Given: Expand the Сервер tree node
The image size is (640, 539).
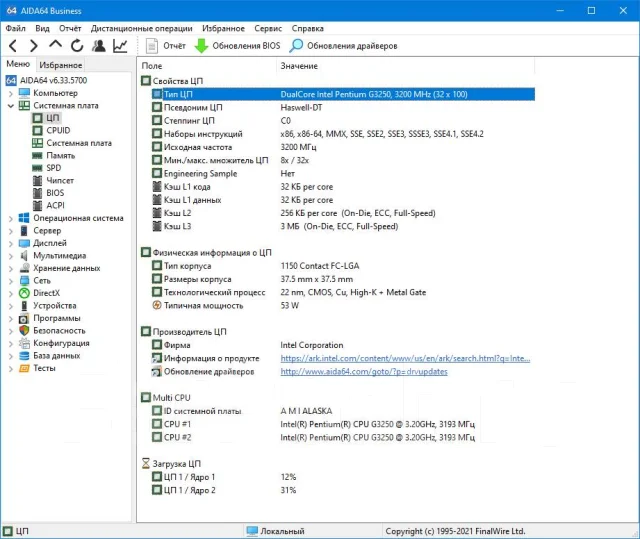Looking at the screenshot, I should click(11, 231).
